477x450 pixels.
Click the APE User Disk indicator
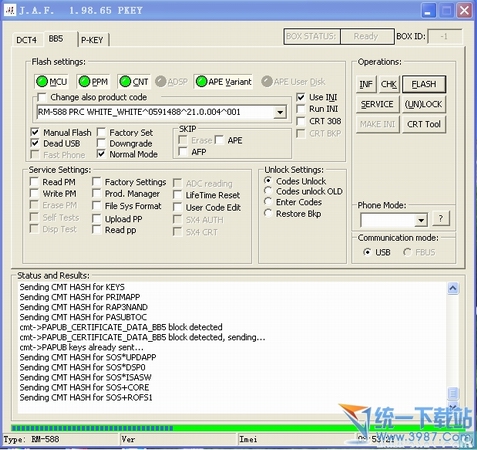point(293,82)
